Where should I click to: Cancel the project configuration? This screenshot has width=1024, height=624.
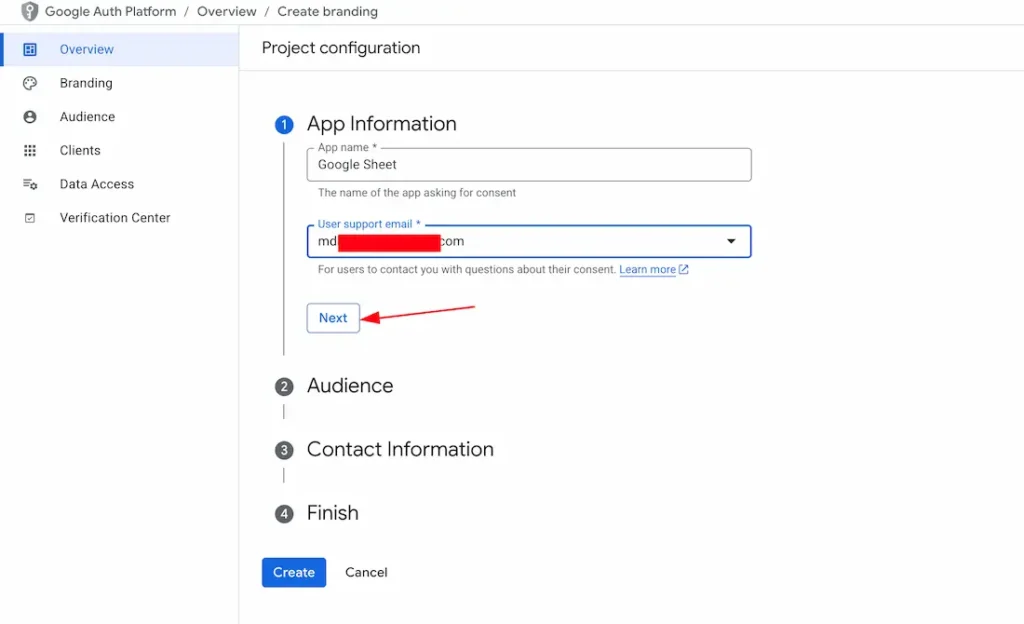[x=366, y=572]
